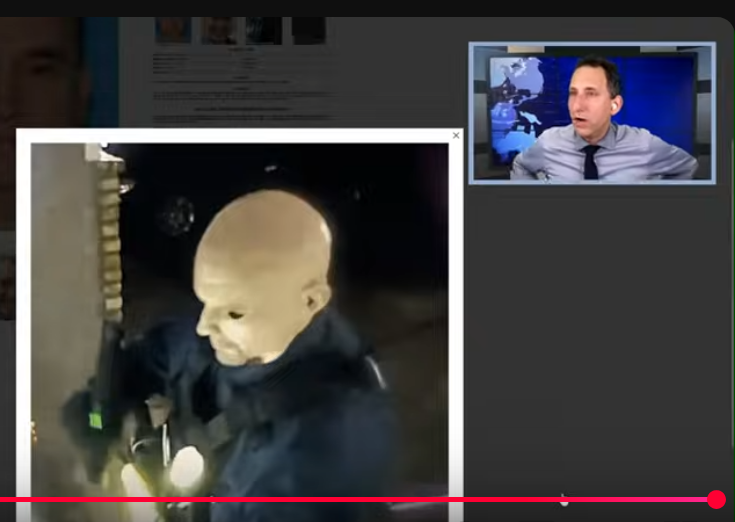Open the nearly black thumbnail on the dimmed page

(x=308, y=30)
